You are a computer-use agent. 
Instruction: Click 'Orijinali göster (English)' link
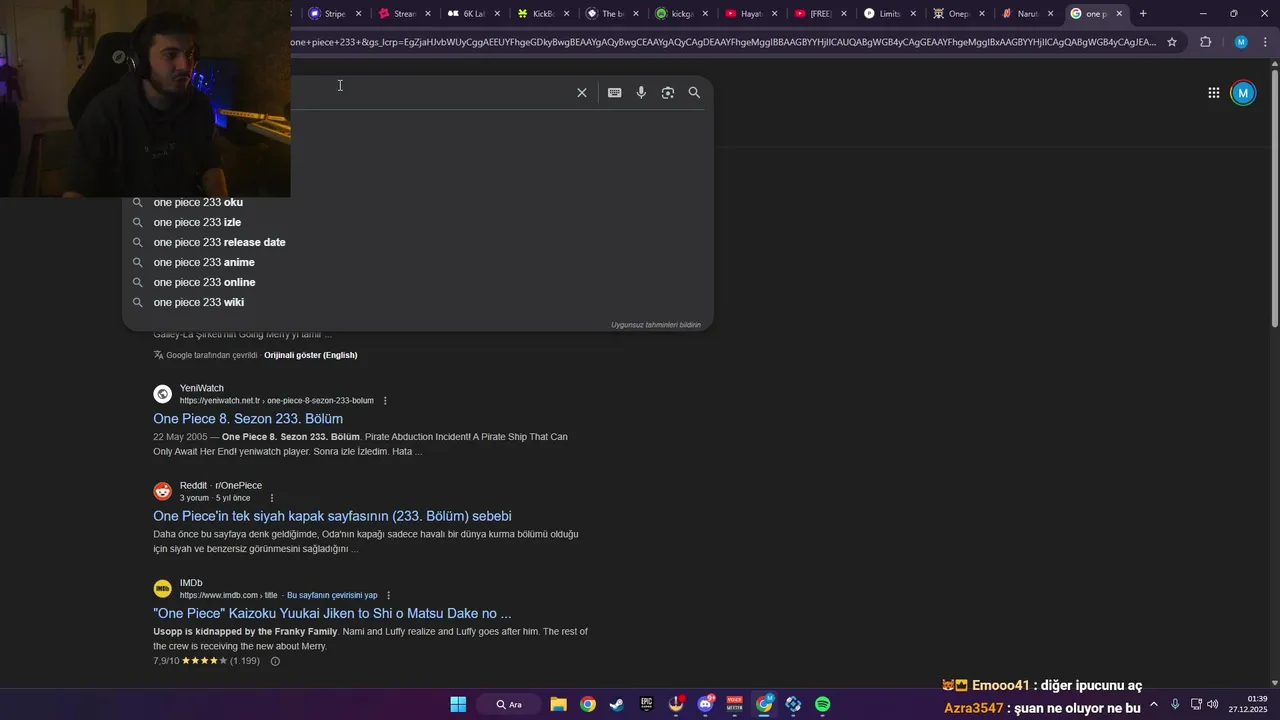click(x=310, y=355)
